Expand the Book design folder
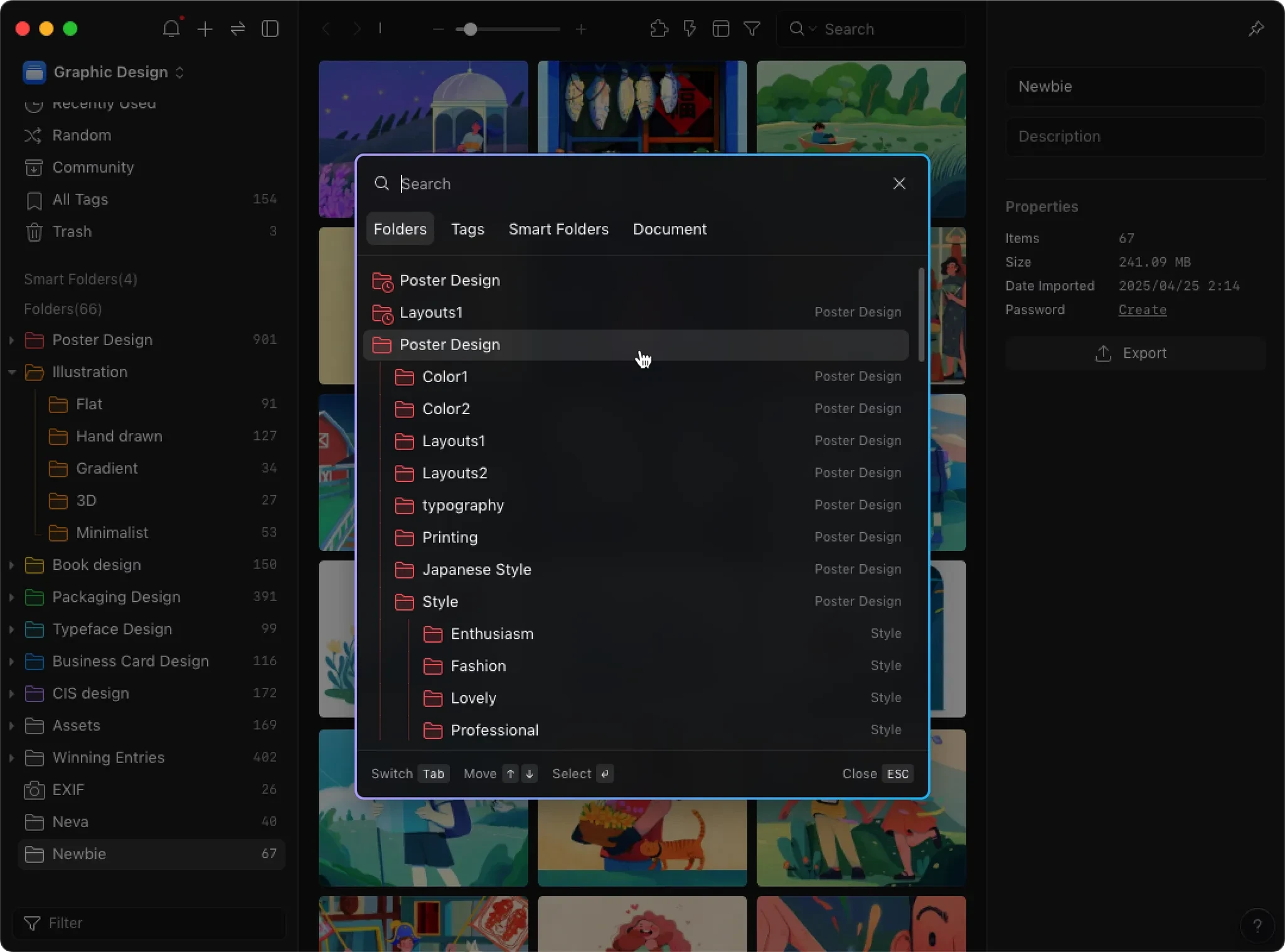This screenshot has height=952, width=1285. 11,565
